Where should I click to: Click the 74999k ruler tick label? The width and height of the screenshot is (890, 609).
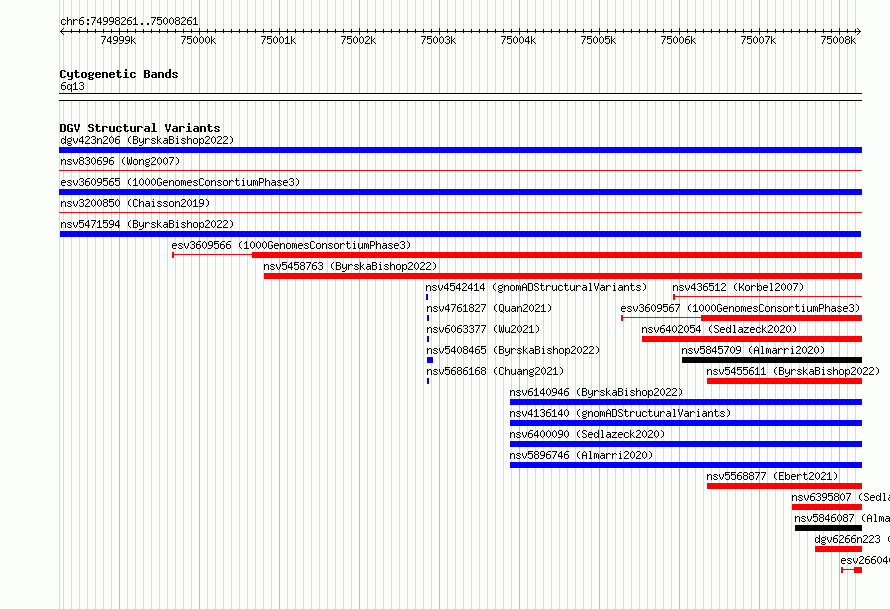[x=118, y=40]
